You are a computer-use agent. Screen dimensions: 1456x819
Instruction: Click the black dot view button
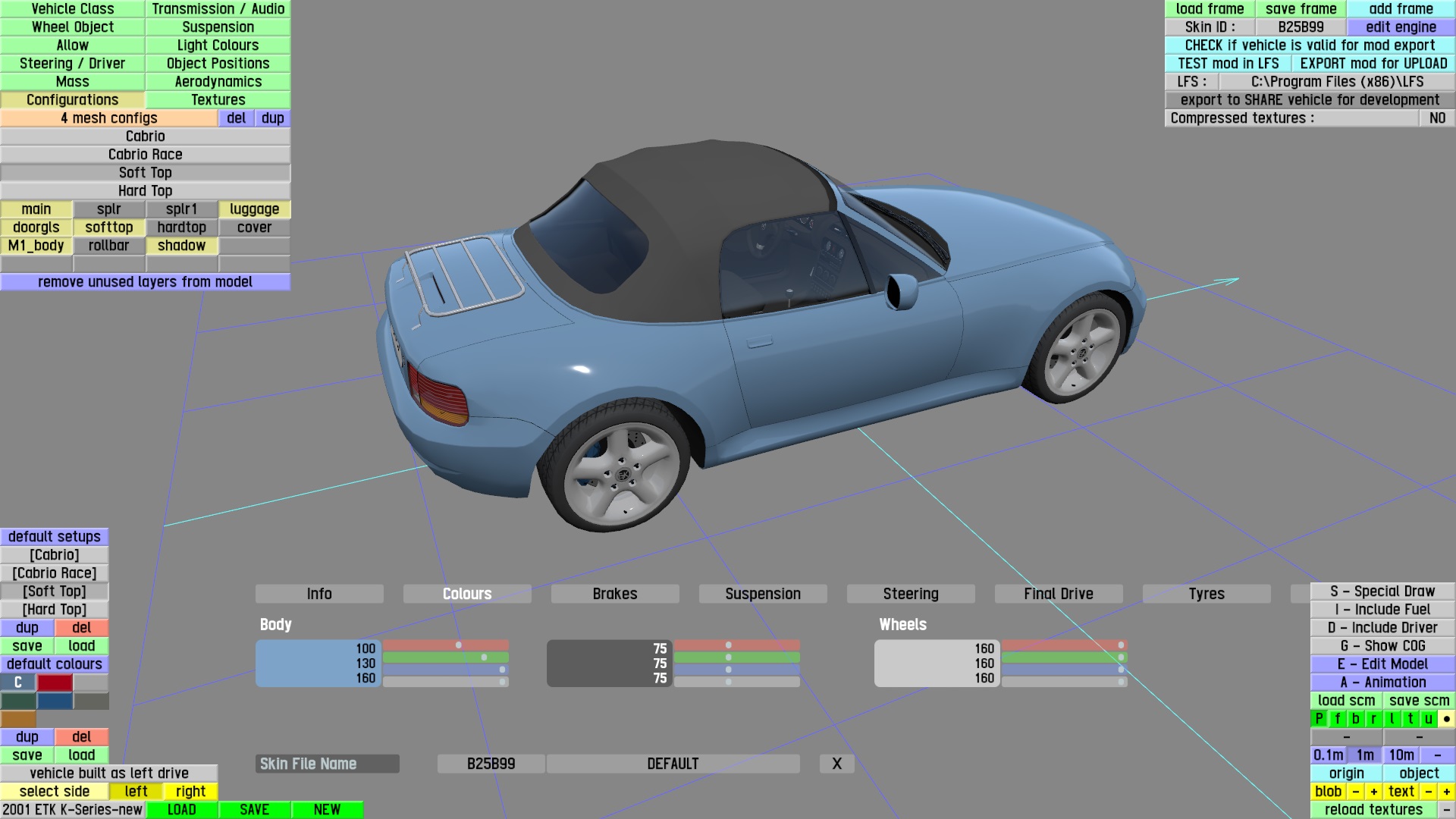(x=1446, y=719)
